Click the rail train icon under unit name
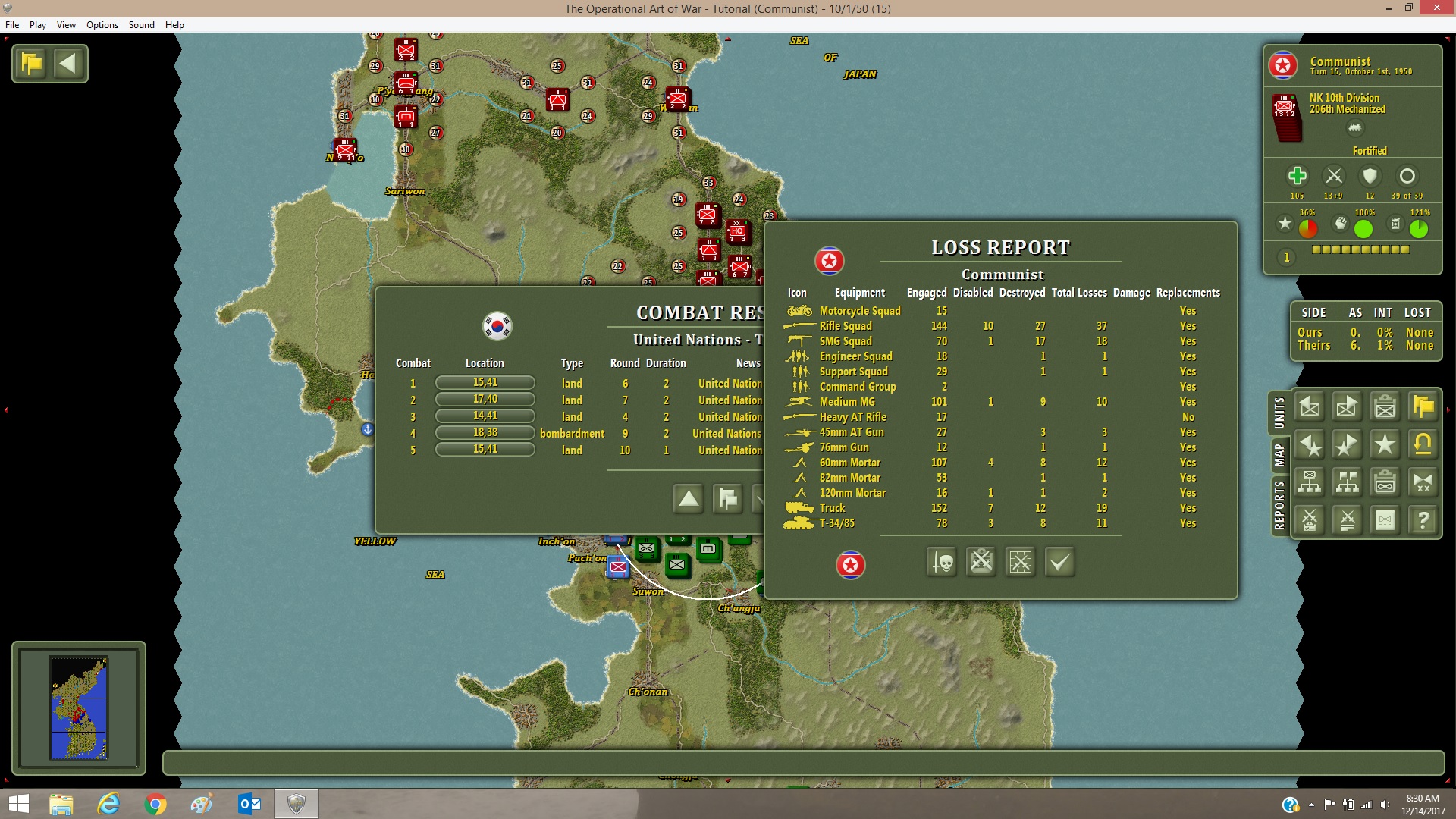The image size is (1456, 819). (1354, 127)
